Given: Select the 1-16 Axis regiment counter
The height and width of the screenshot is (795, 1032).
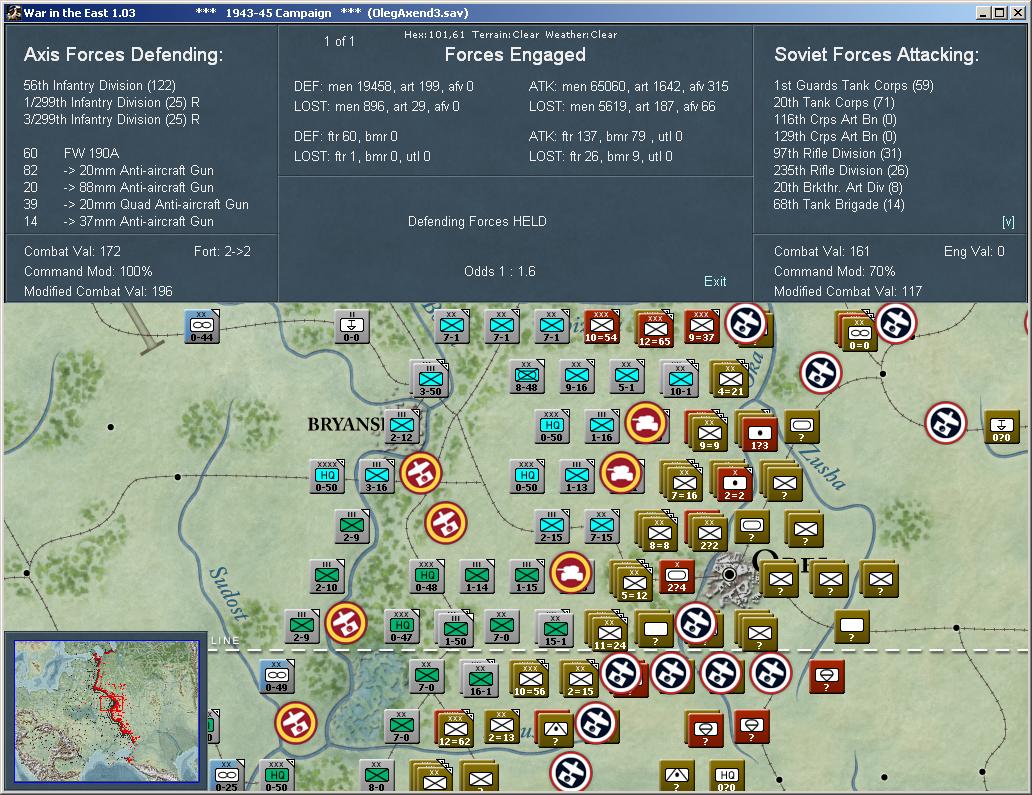Looking at the screenshot, I should point(602,426).
